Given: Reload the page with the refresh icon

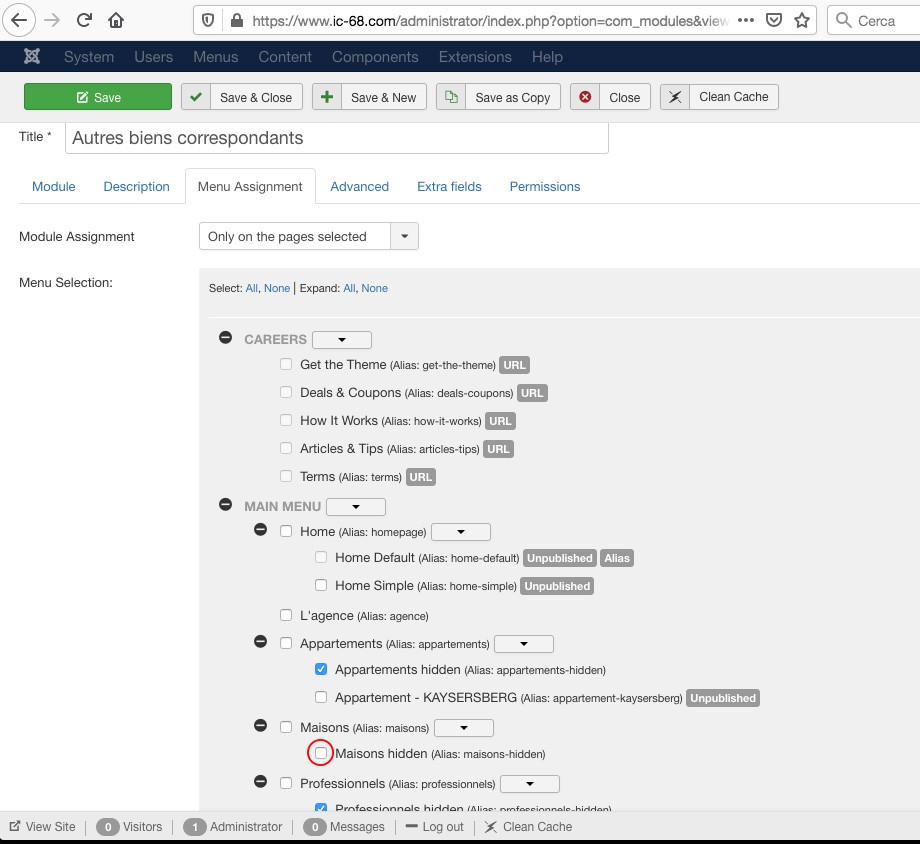Looking at the screenshot, I should point(84,21).
